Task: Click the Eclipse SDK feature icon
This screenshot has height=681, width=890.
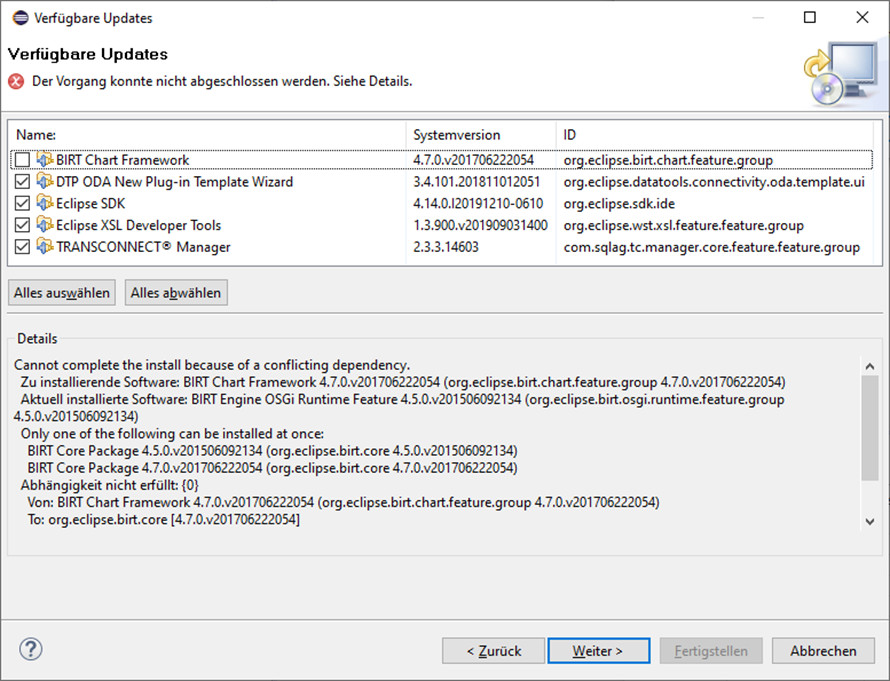Action: (45, 203)
